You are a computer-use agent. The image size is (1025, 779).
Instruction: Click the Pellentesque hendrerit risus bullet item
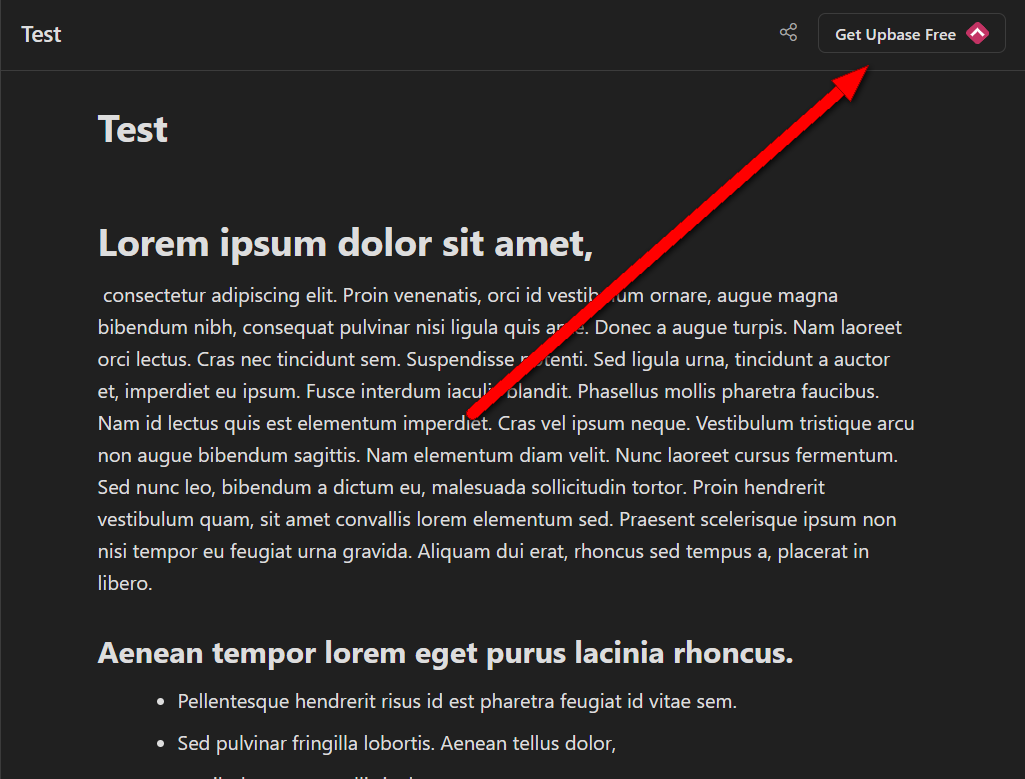457,701
